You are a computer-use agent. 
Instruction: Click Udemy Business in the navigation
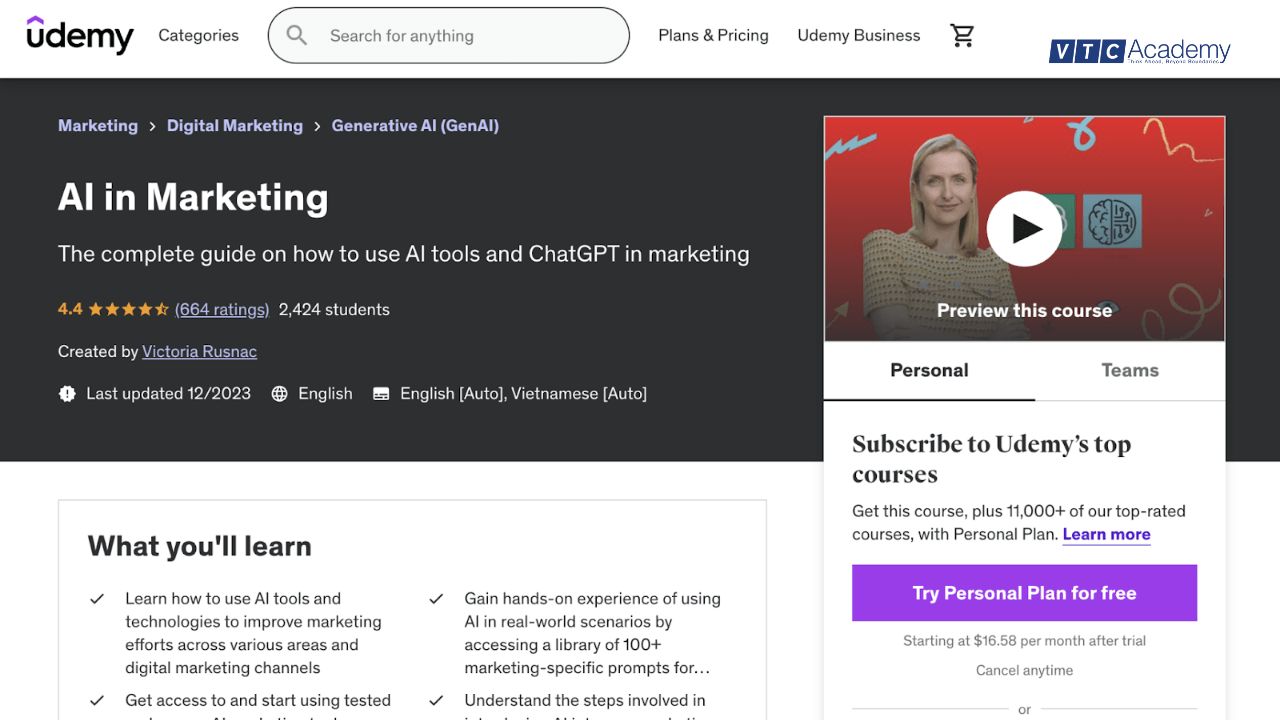(858, 35)
